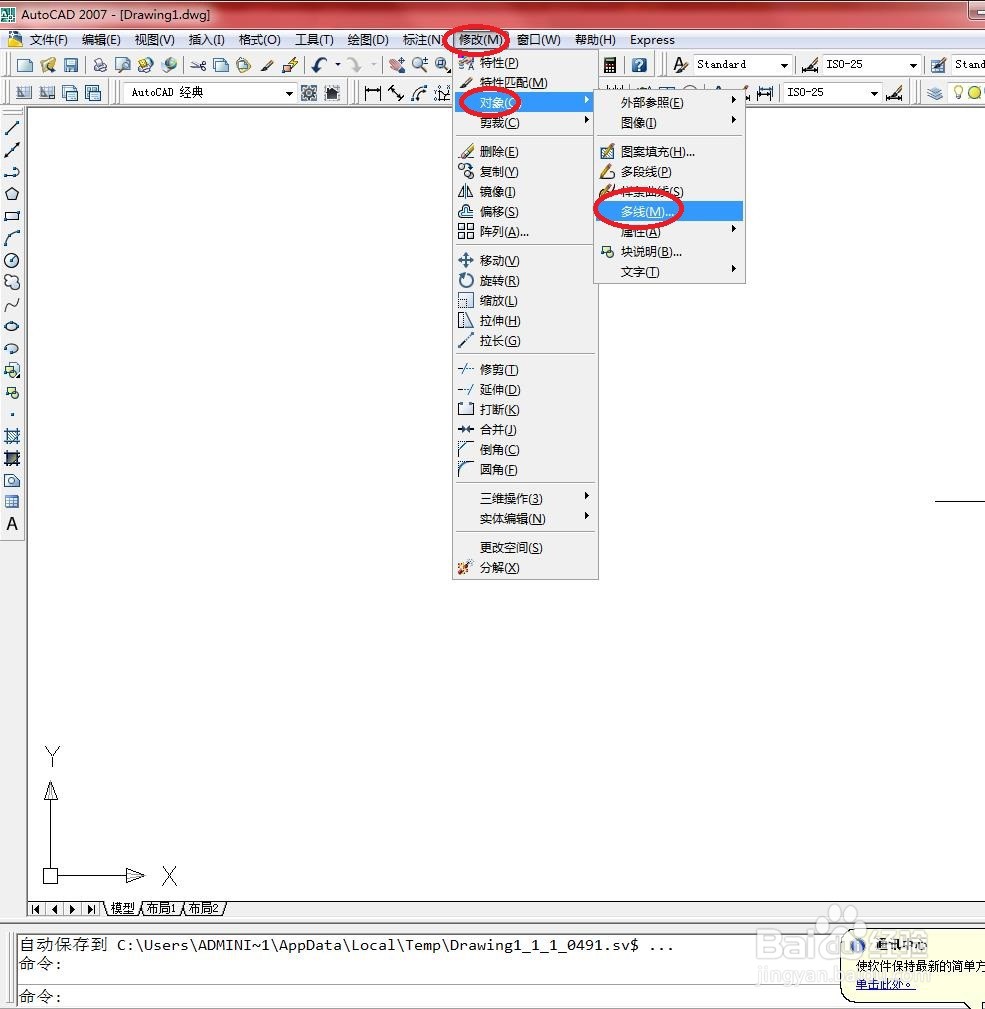Choose 分解(X) in the Modify menu

point(525,567)
